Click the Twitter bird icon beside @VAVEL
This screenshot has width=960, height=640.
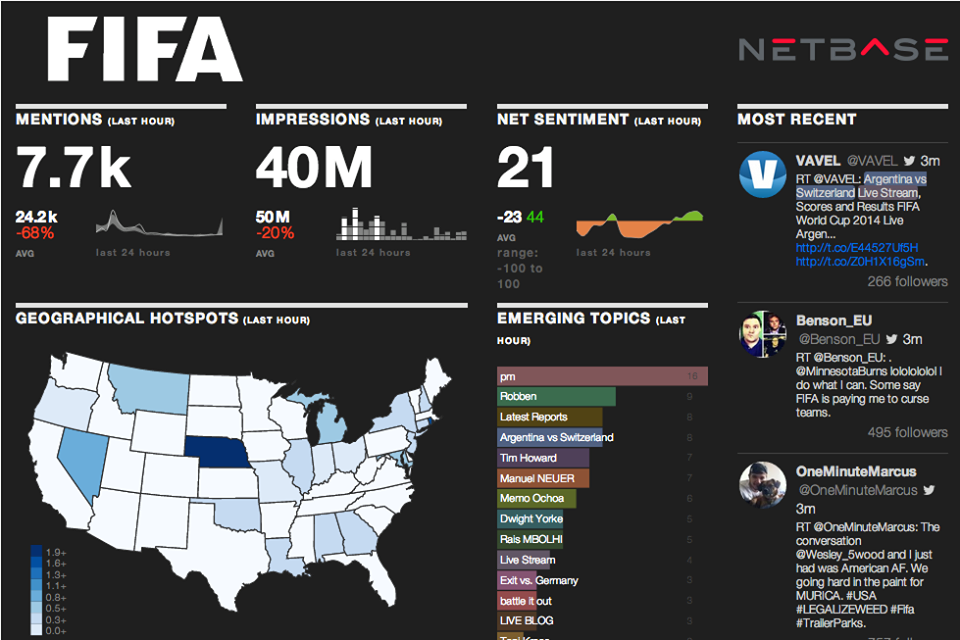(909, 161)
